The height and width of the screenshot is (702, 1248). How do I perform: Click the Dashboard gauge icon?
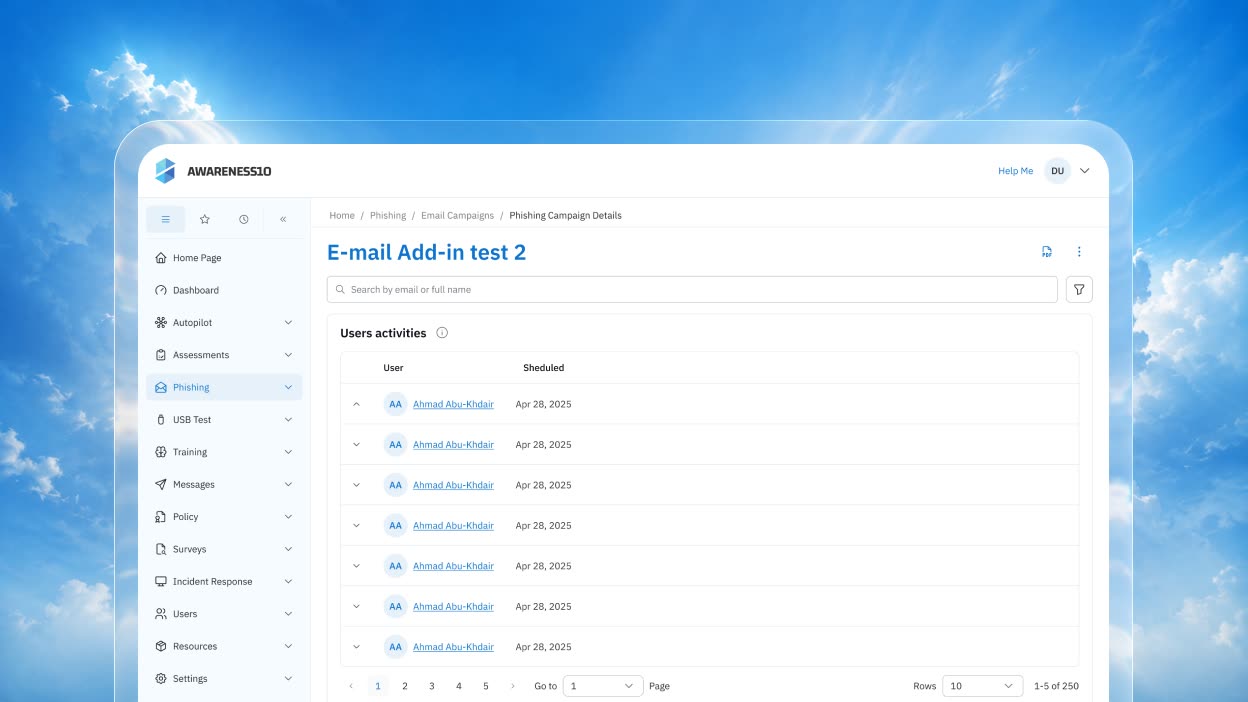pos(161,290)
